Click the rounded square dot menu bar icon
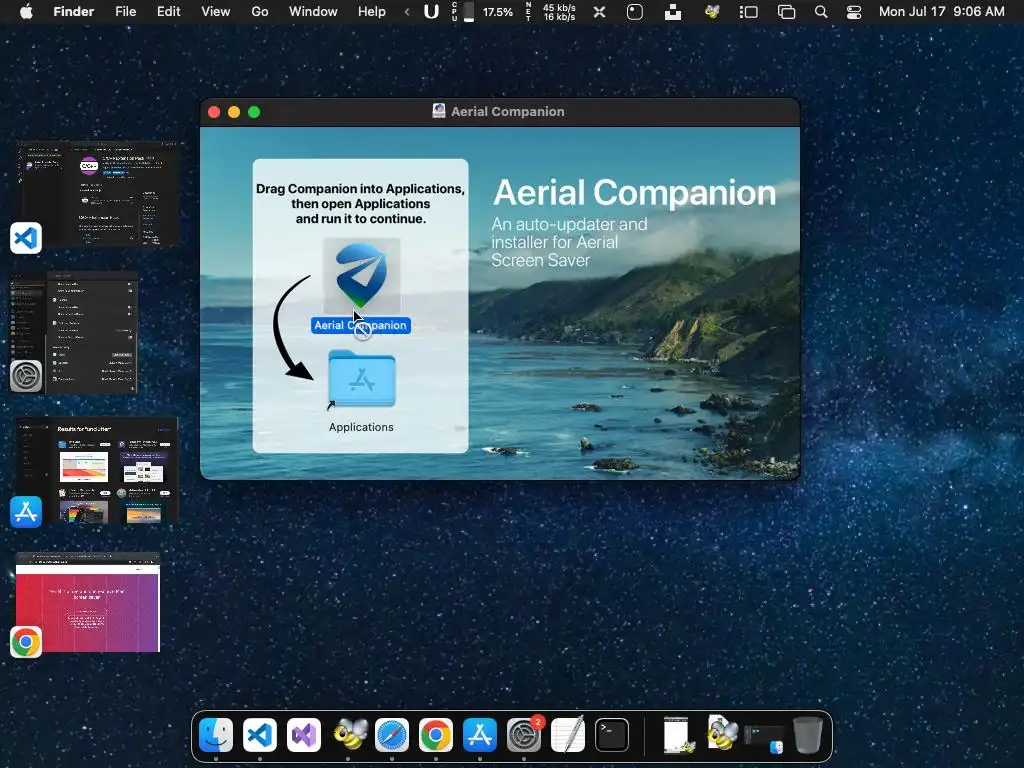1024x768 pixels. tap(635, 12)
